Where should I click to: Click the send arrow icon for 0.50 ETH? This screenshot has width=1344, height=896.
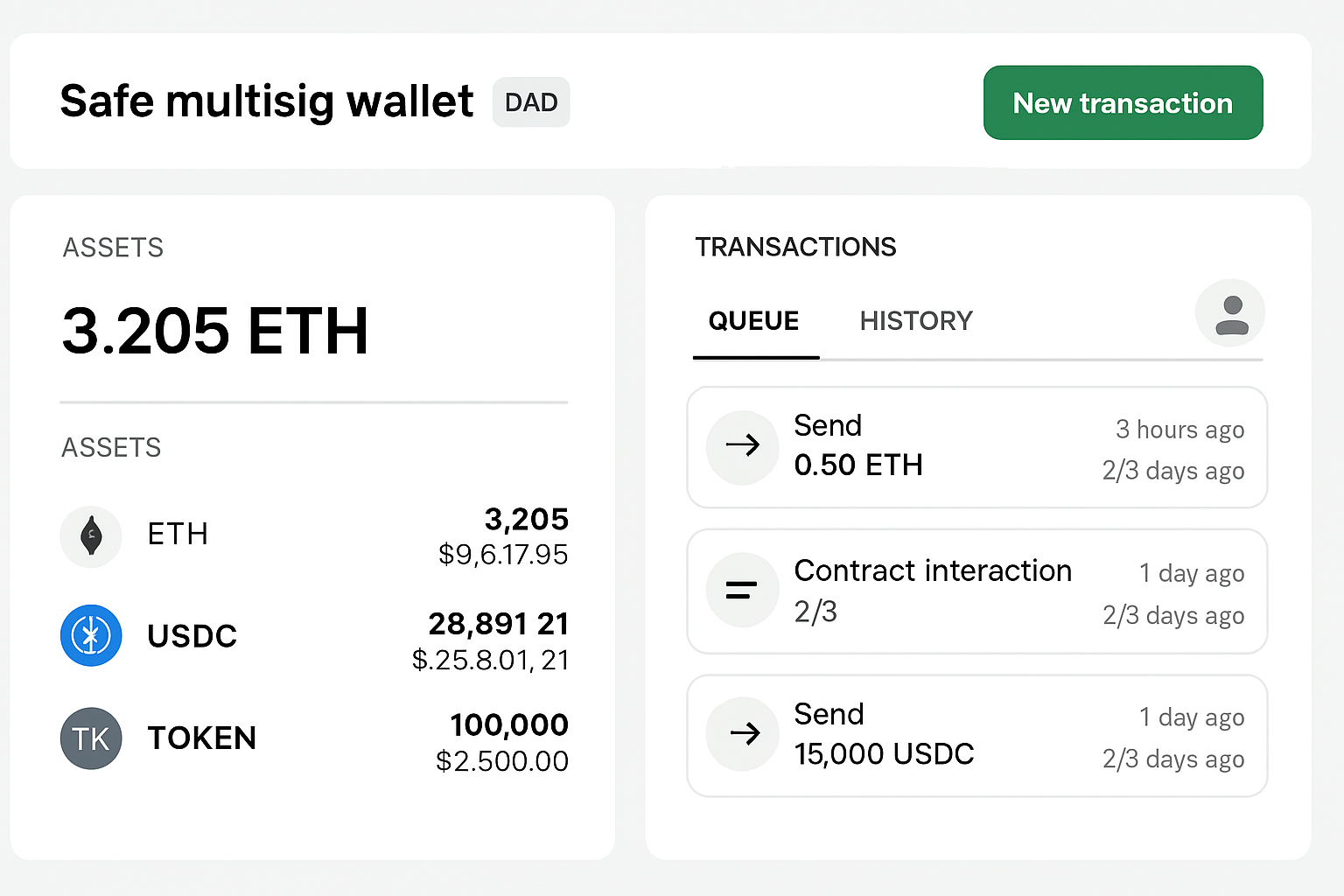742,447
